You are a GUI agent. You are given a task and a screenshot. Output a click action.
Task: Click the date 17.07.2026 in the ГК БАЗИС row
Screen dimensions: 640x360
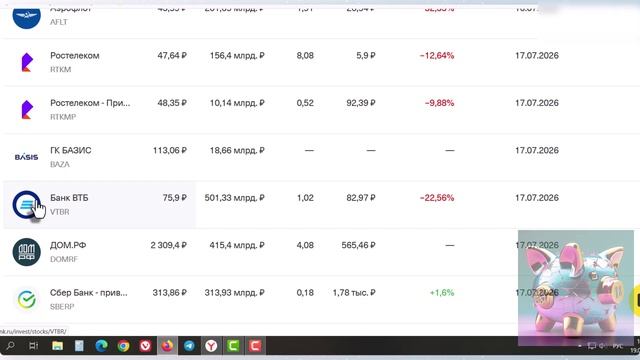[537, 150]
